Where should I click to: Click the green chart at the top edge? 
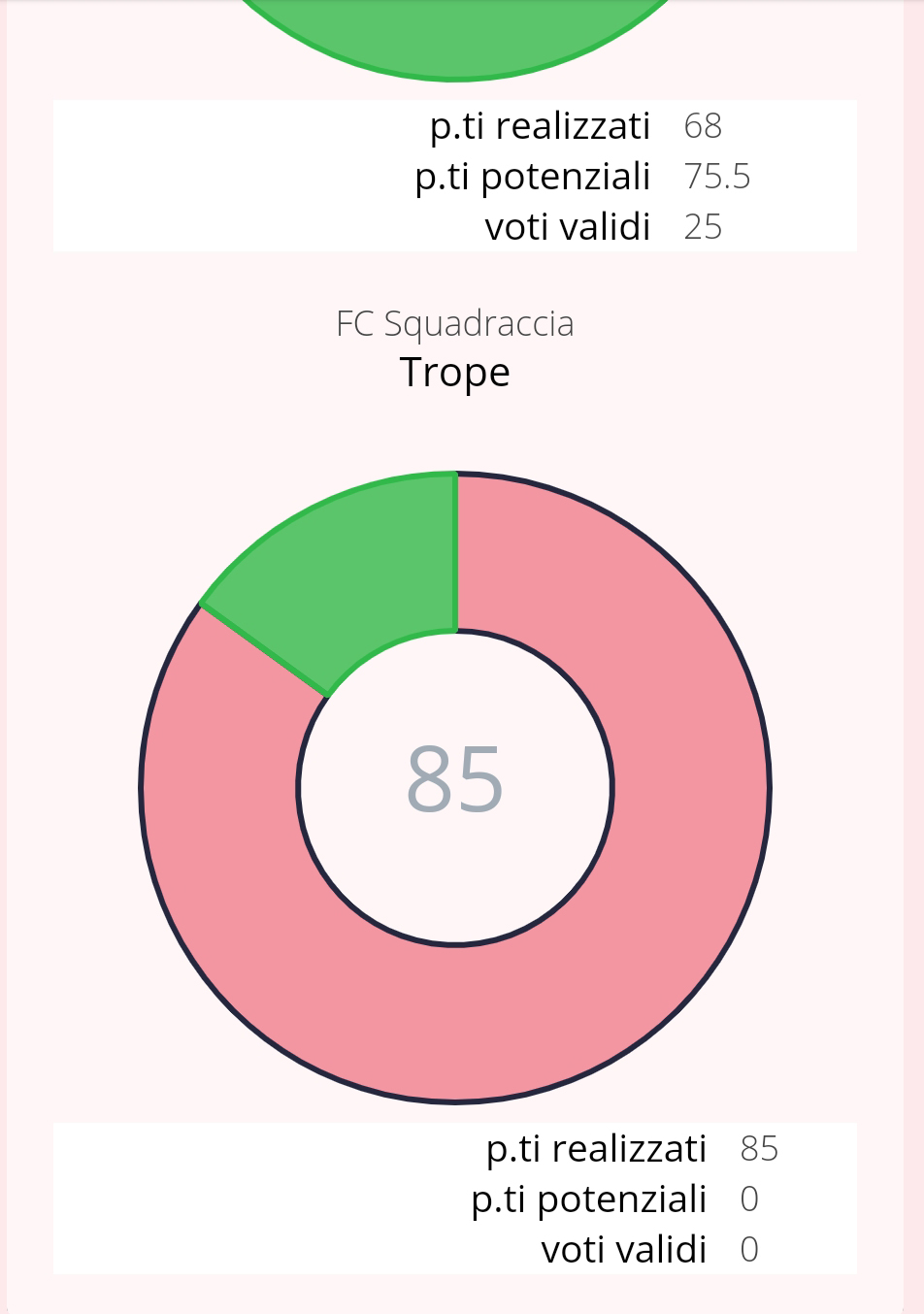coord(455,39)
